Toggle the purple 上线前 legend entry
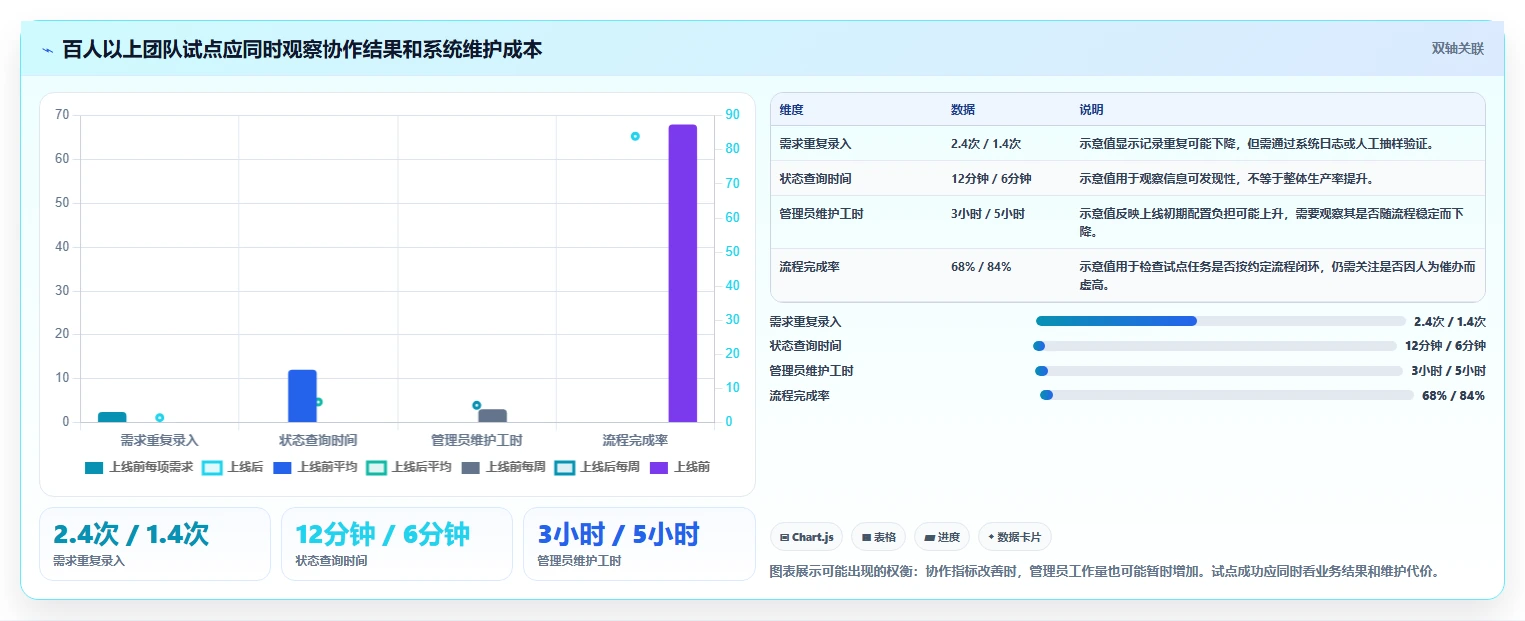This screenshot has height=621, width=1525. (x=680, y=467)
